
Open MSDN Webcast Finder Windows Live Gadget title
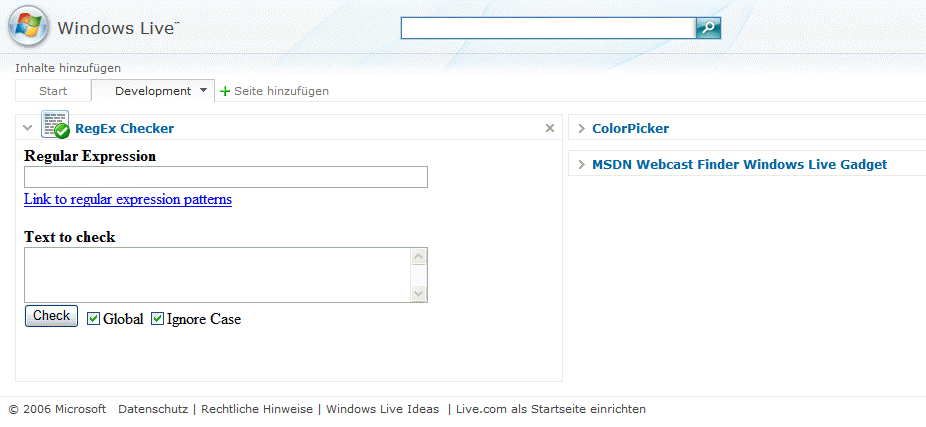[739, 165]
